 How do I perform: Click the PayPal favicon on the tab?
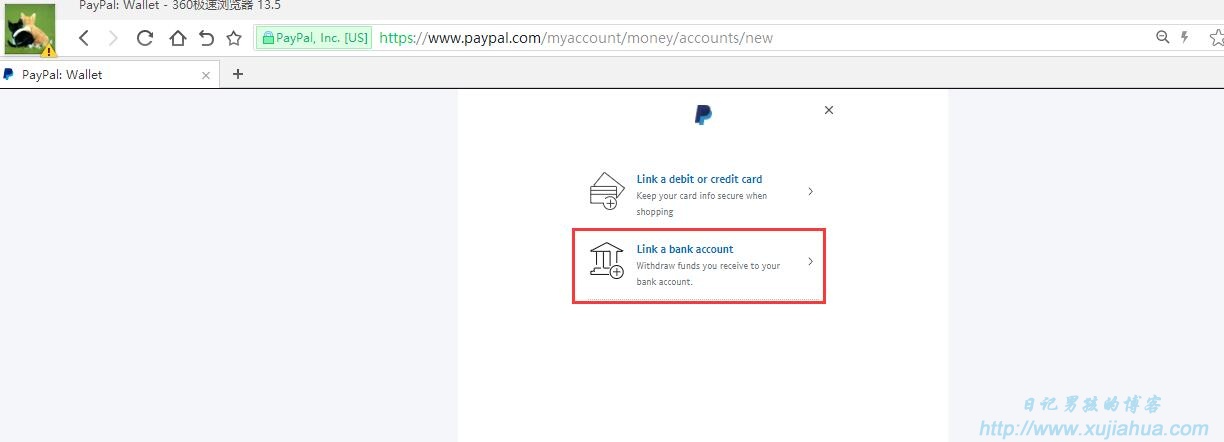(x=9, y=74)
